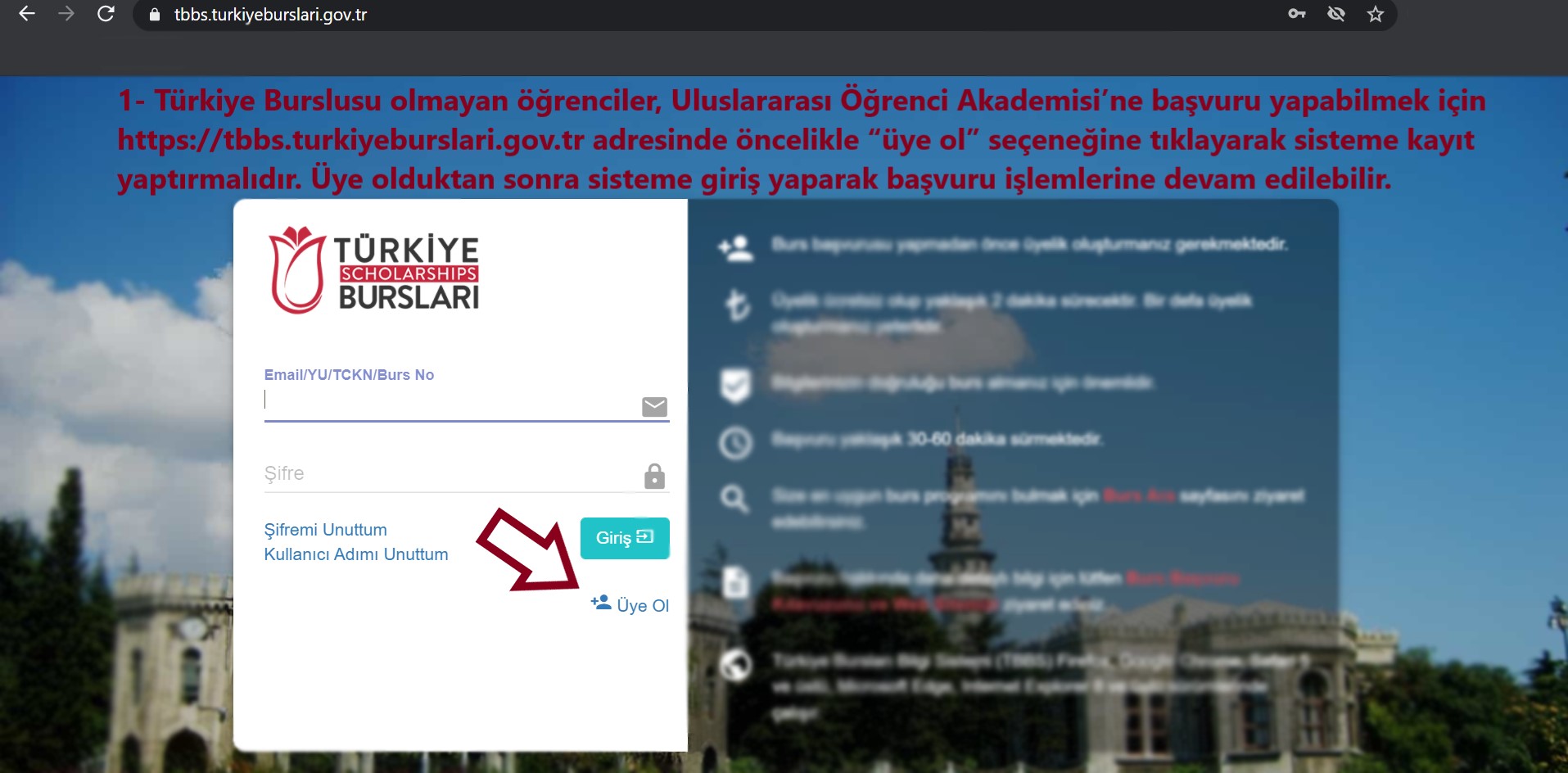This screenshot has height=773, width=1568.
Task: Click the Üye Ol sign-up link
Action: pos(643,606)
